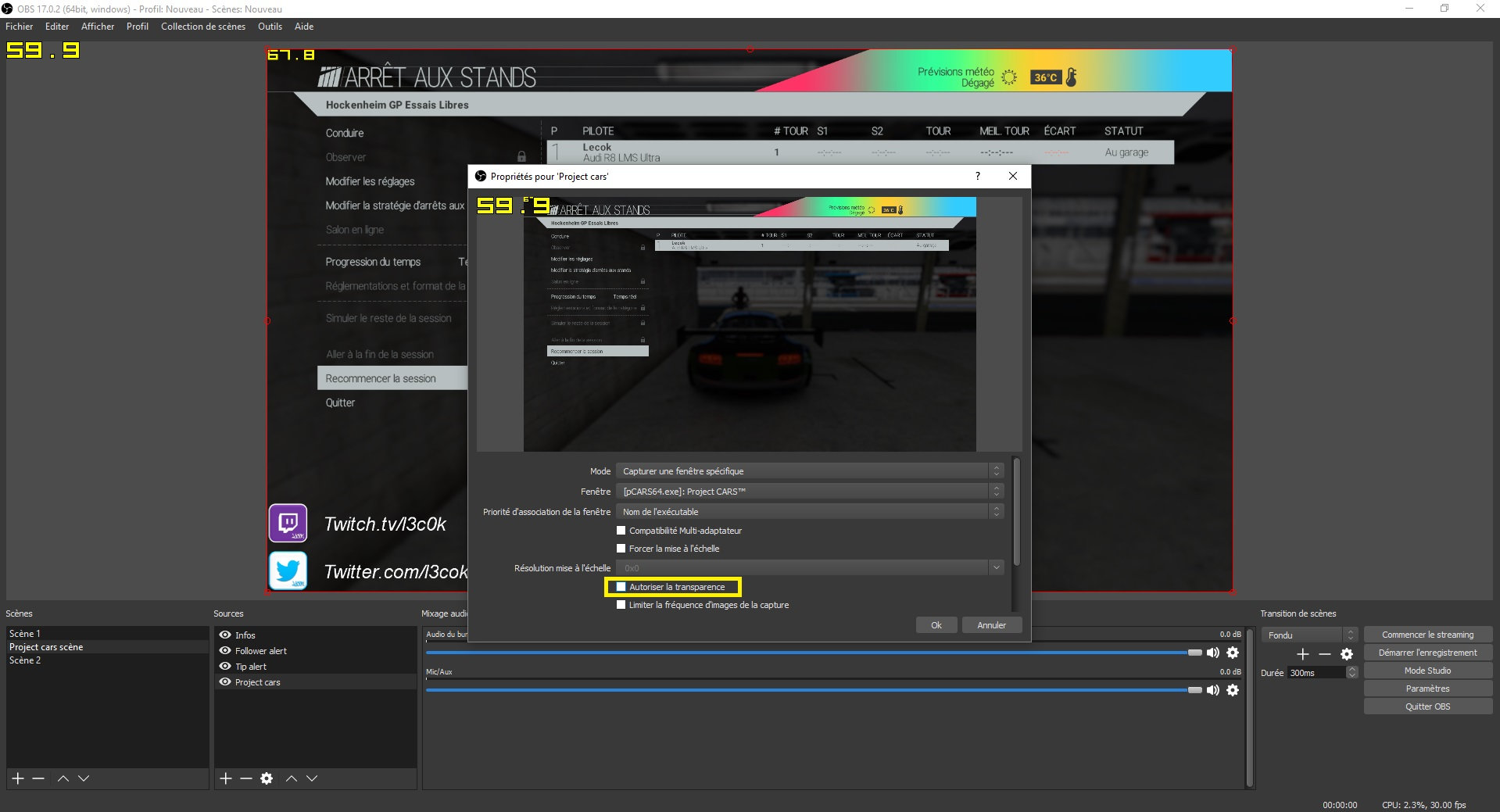Viewport: 1500px width, 812px height.
Task: Open the Aide menu
Action: (304, 27)
